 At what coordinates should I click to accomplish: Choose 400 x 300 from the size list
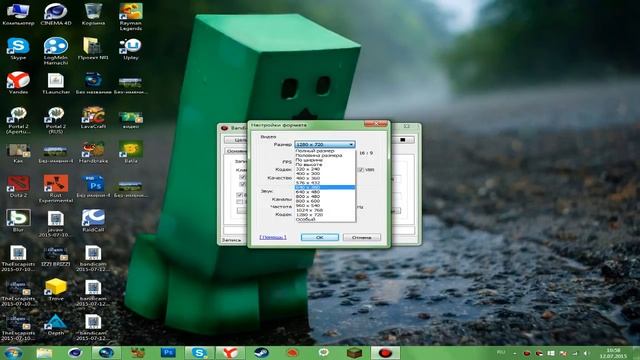point(325,173)
